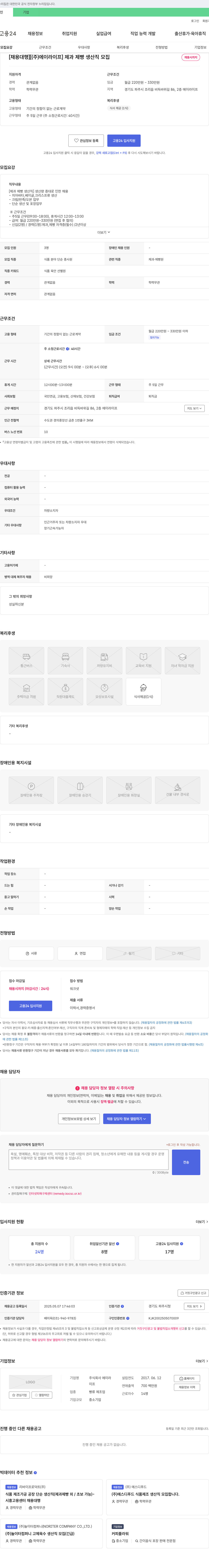
Task: Open the 더보기 link in 기업정보
Action: [202, 1361]
